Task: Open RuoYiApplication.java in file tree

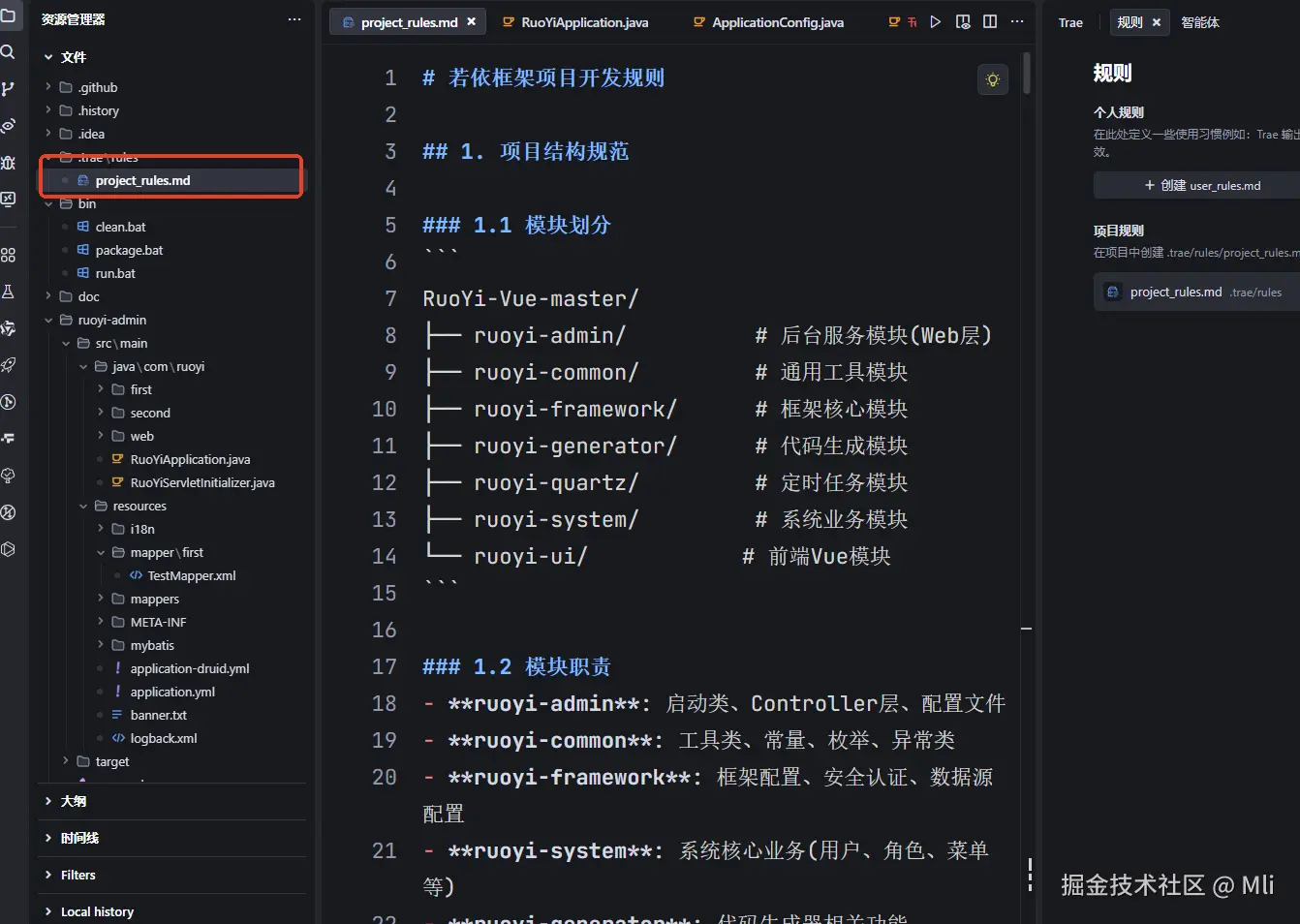Action: click(190, 459)
